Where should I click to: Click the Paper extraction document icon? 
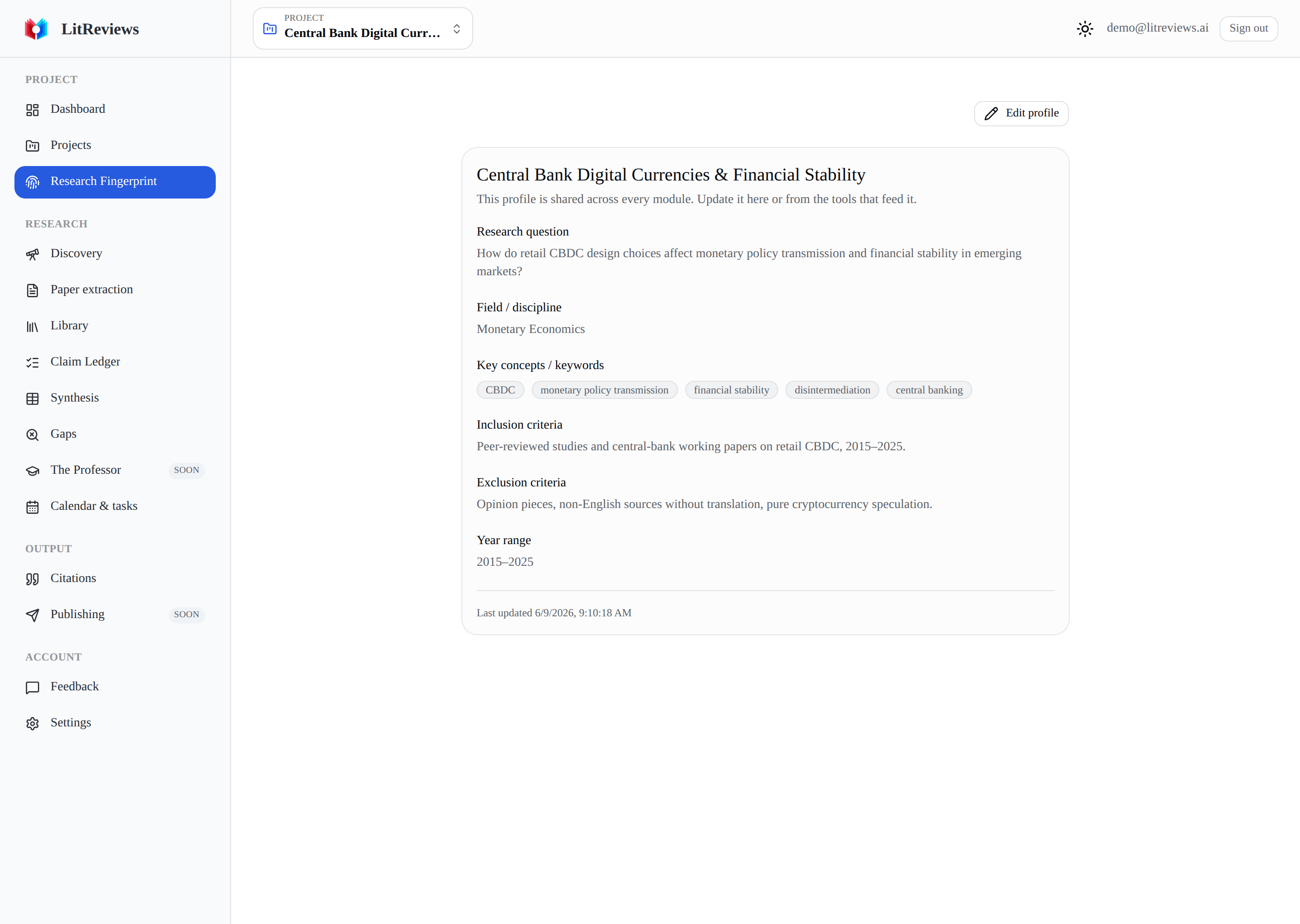(x=32, y=290)
